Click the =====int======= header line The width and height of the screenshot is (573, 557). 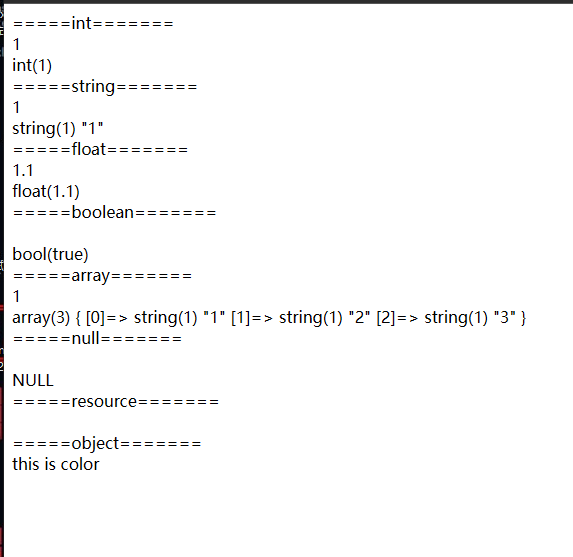tap(93, 23)
